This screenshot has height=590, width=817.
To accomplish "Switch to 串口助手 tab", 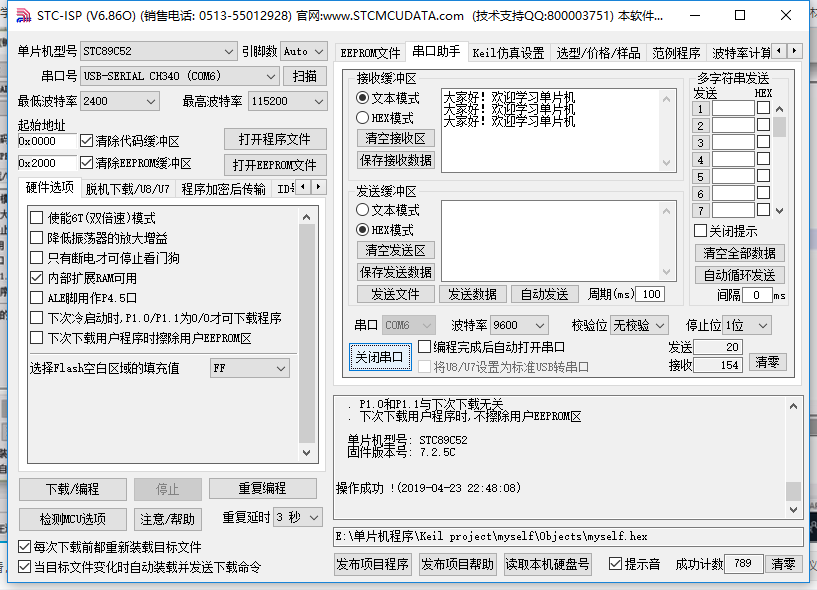I will point(436,52).
